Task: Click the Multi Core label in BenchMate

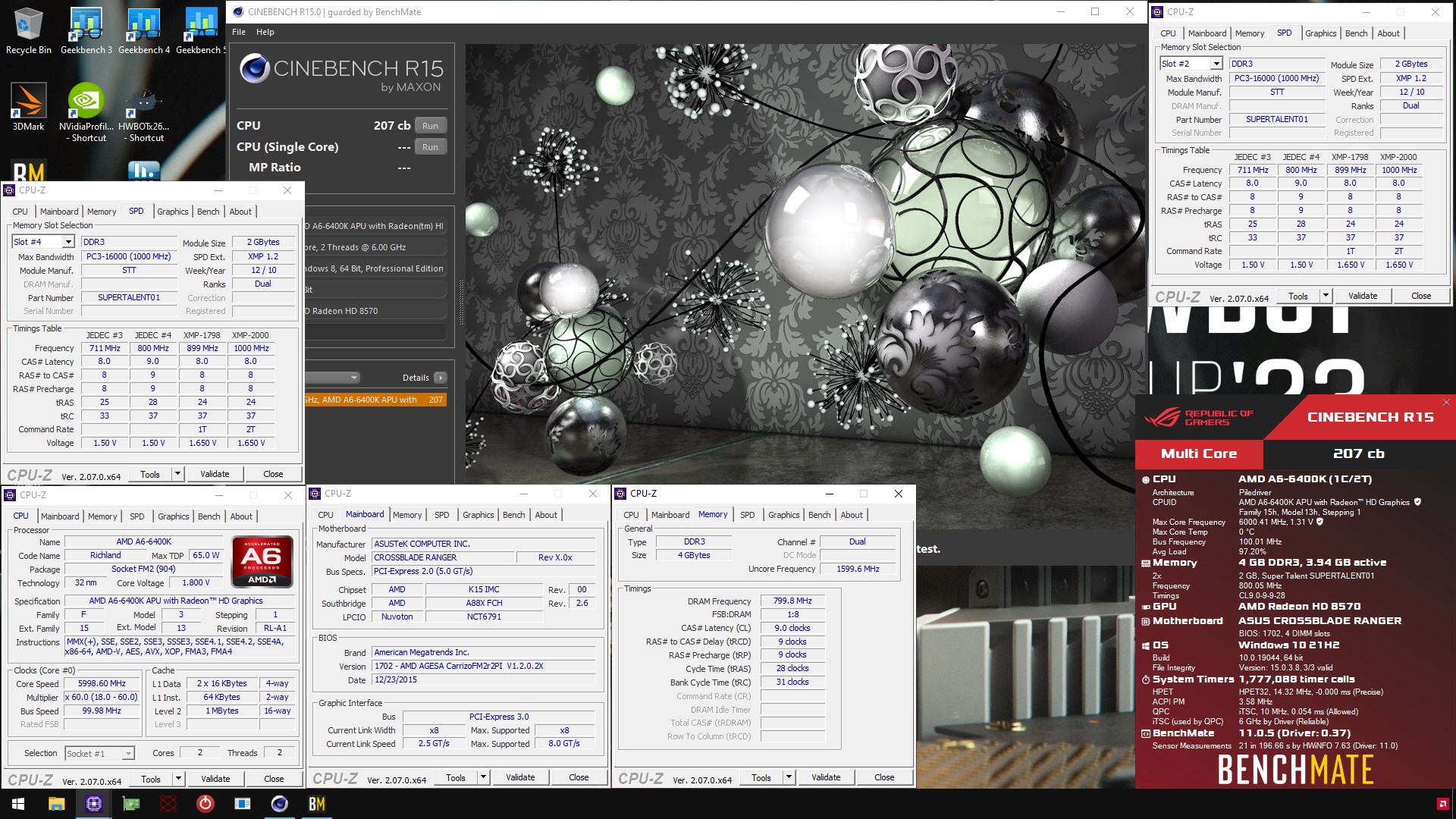Action: click(x=1199, y=453)
